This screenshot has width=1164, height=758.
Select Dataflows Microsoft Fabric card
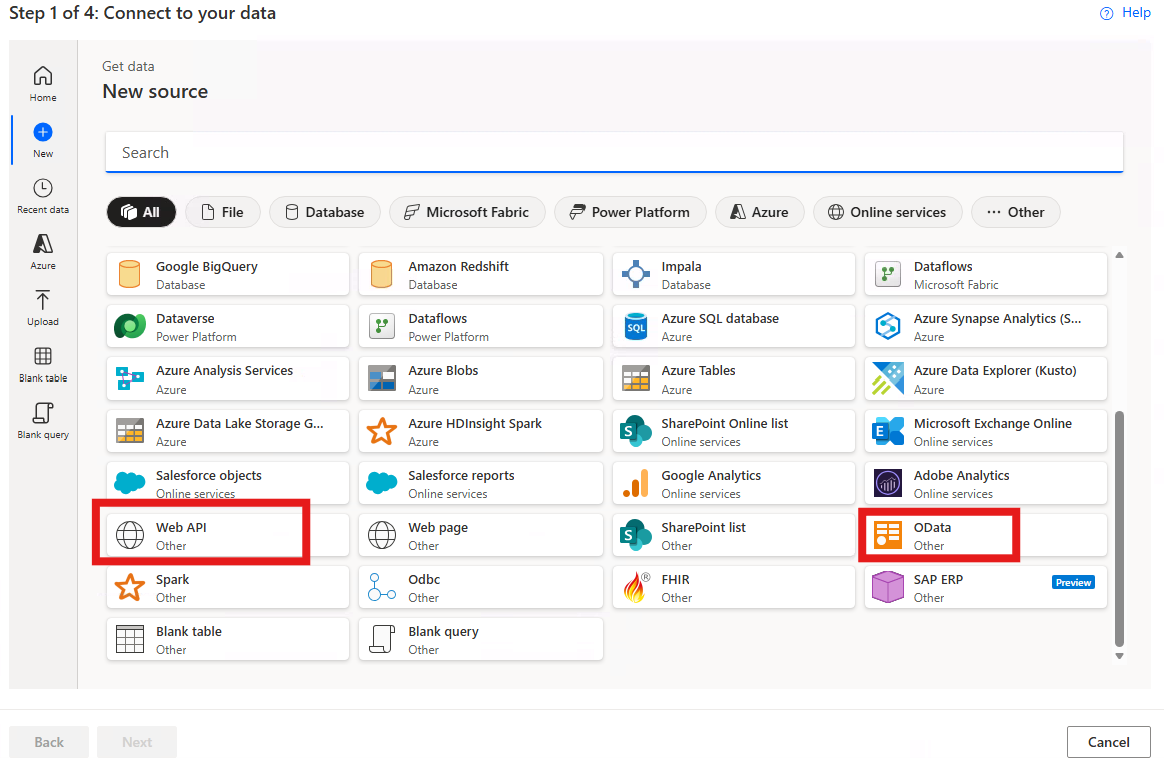986,274
